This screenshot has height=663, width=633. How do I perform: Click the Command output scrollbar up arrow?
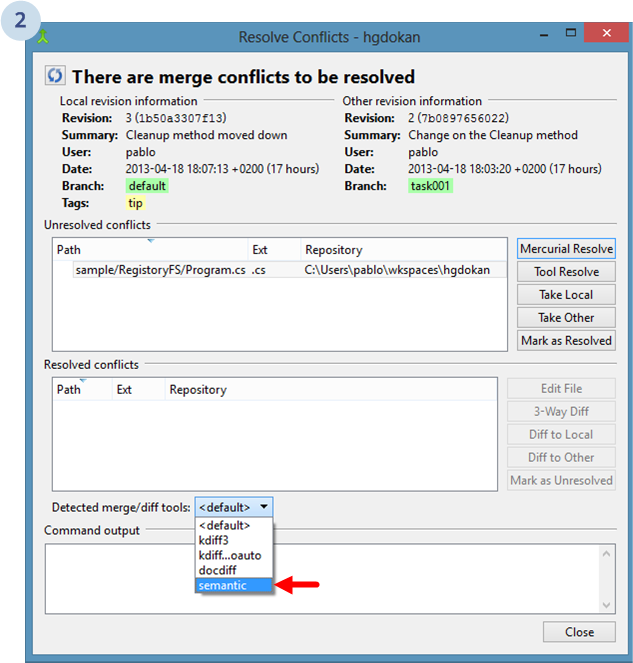(x=606, y=554)
